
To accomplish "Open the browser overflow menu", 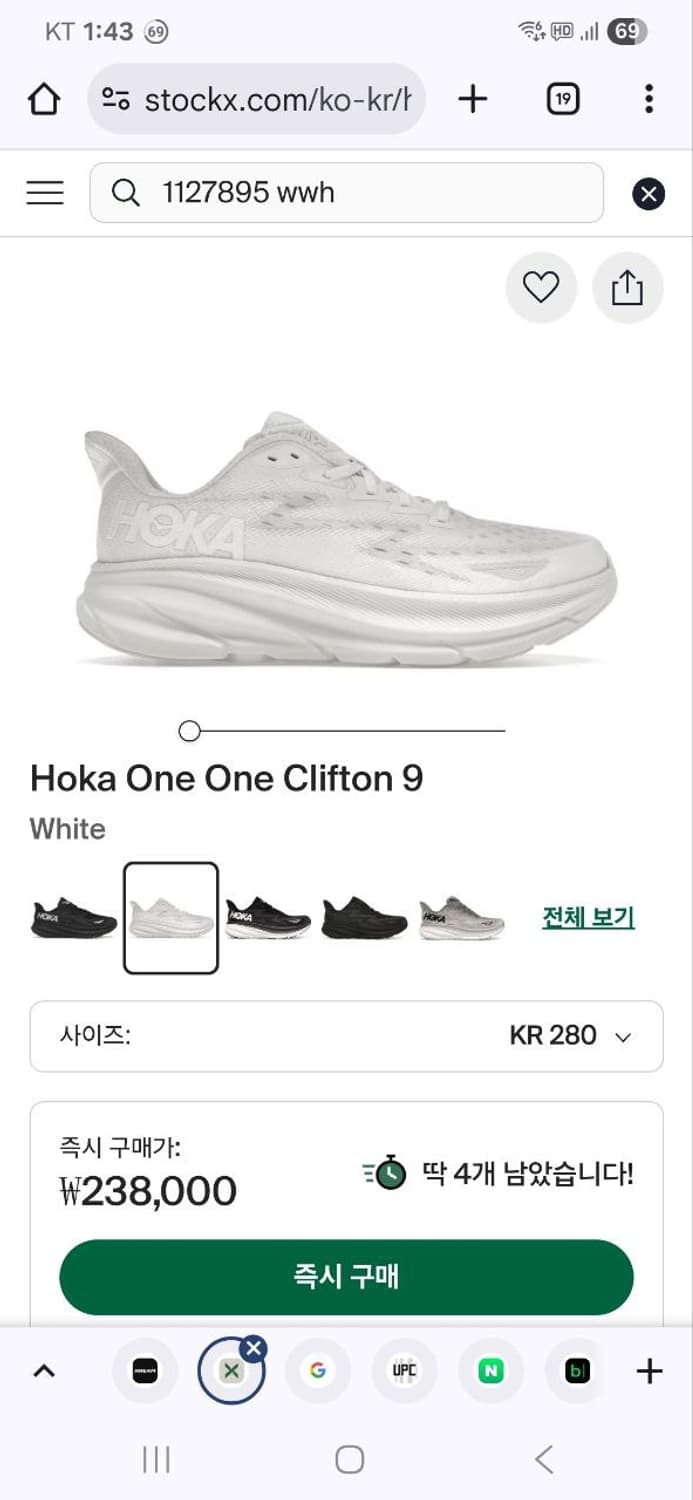I will pyautogui.click(x=648, y=99).
